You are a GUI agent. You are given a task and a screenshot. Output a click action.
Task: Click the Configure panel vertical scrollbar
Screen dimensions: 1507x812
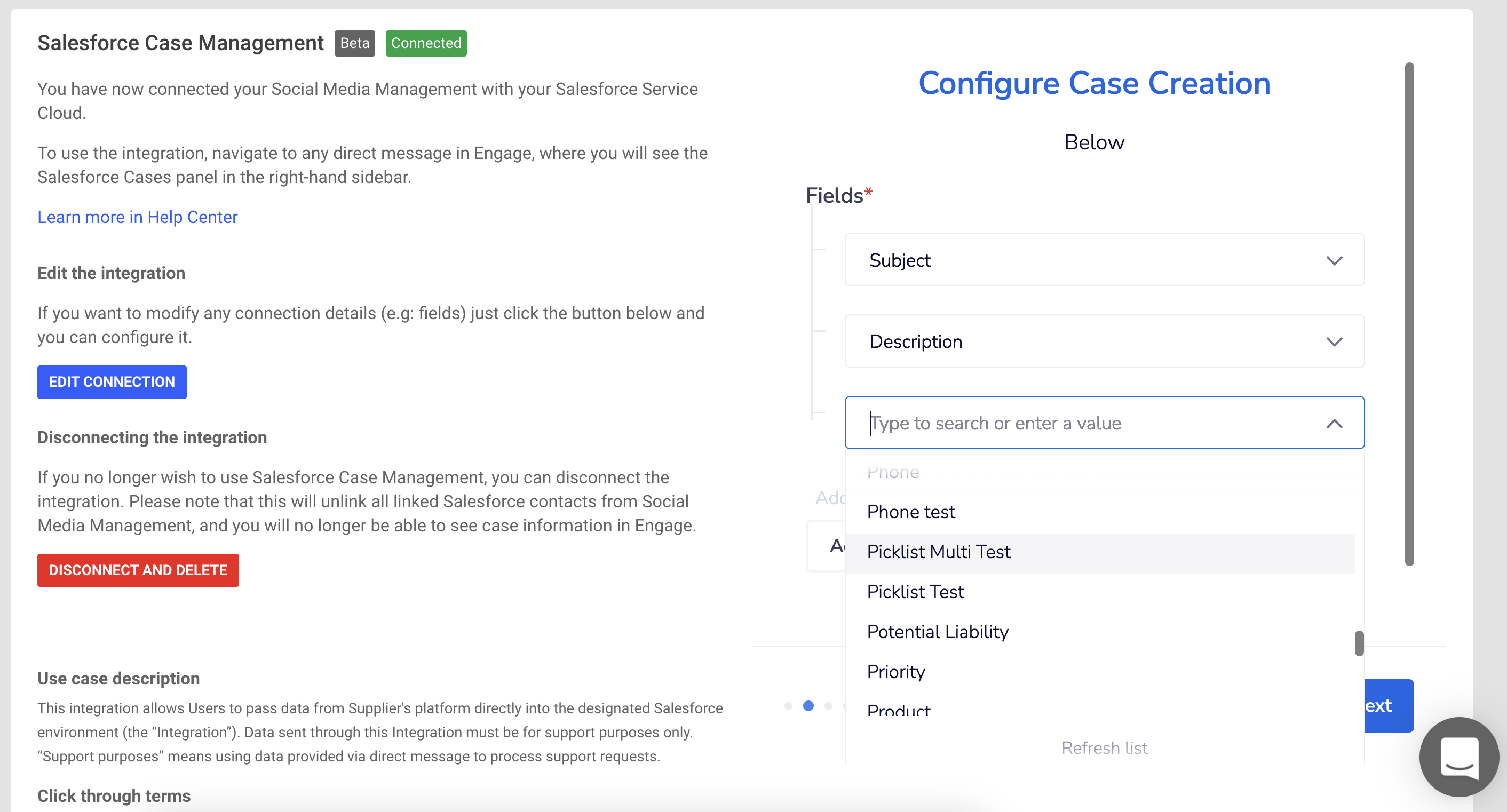[1409, 314]
